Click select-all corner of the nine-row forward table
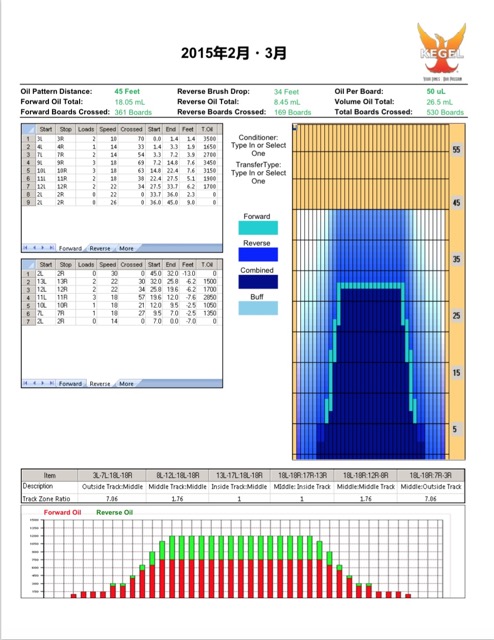 coord(29,129)
